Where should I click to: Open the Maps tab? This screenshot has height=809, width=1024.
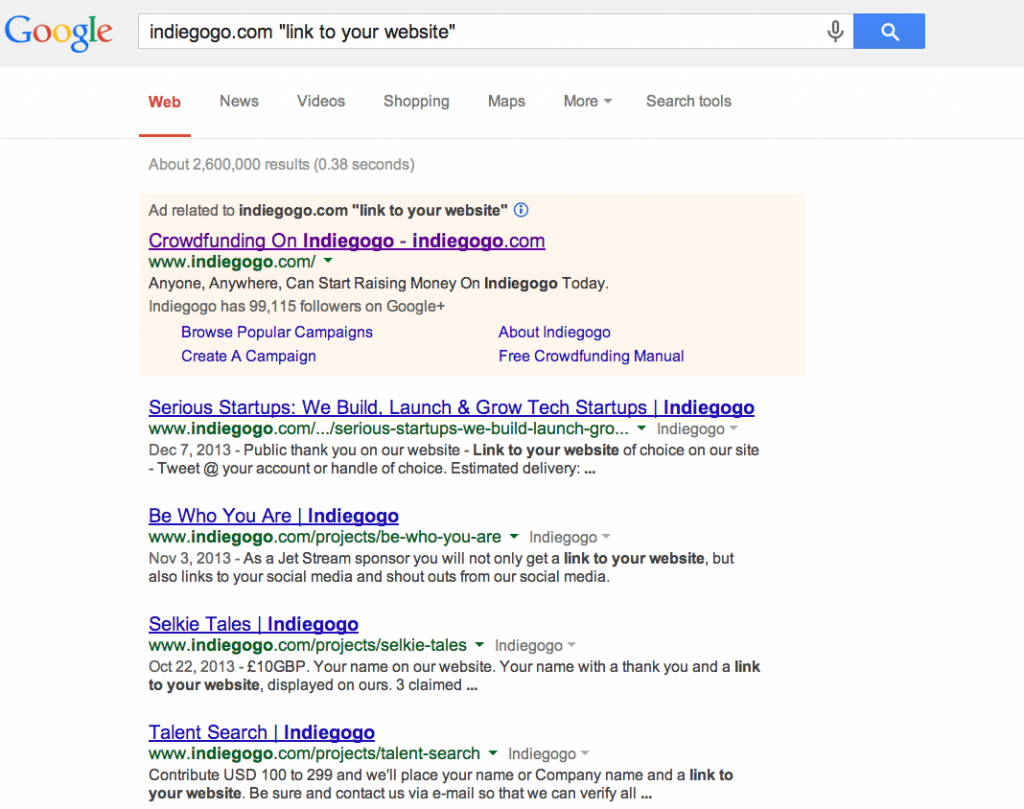coord(506,101)
